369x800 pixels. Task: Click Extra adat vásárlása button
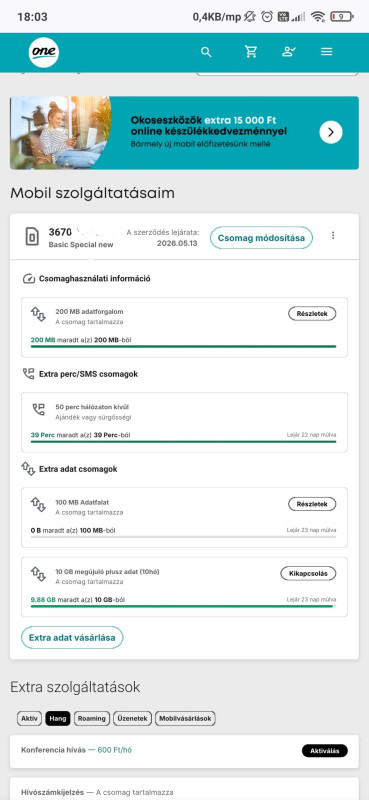click(72, 638)
